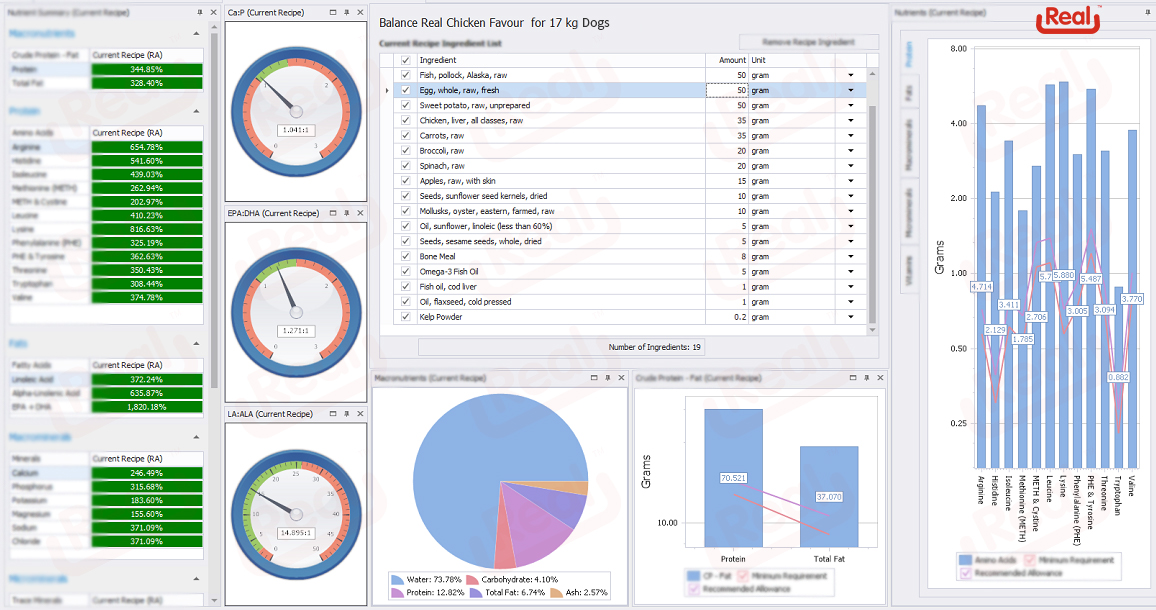
Task: Toggle the Kelp Powder ingredient checkbox
Action: [405, 316]
